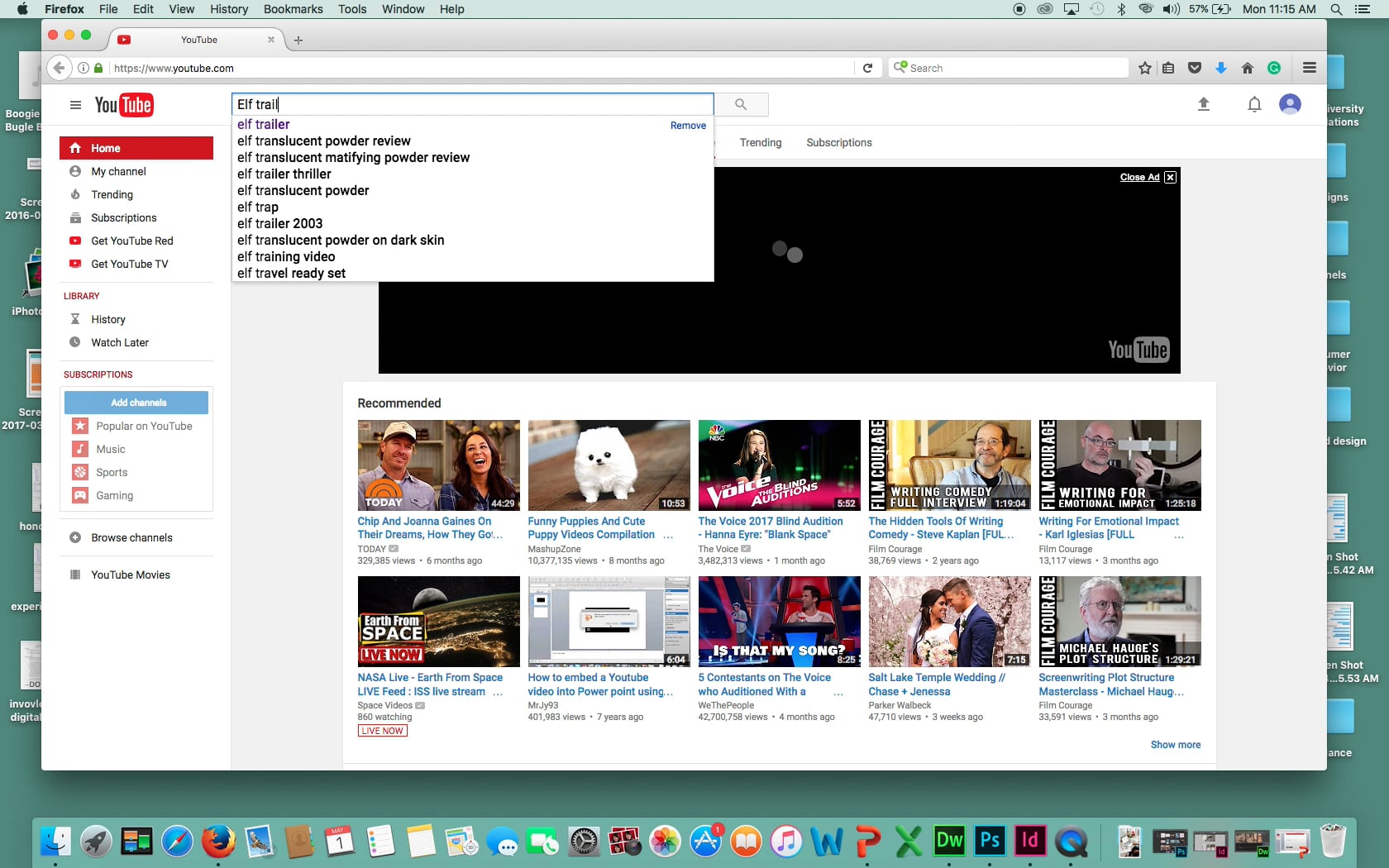The image size is (1389, 868).
Task: Select 'elf trailer thriller' suggestion
Action: pos(472,174)
